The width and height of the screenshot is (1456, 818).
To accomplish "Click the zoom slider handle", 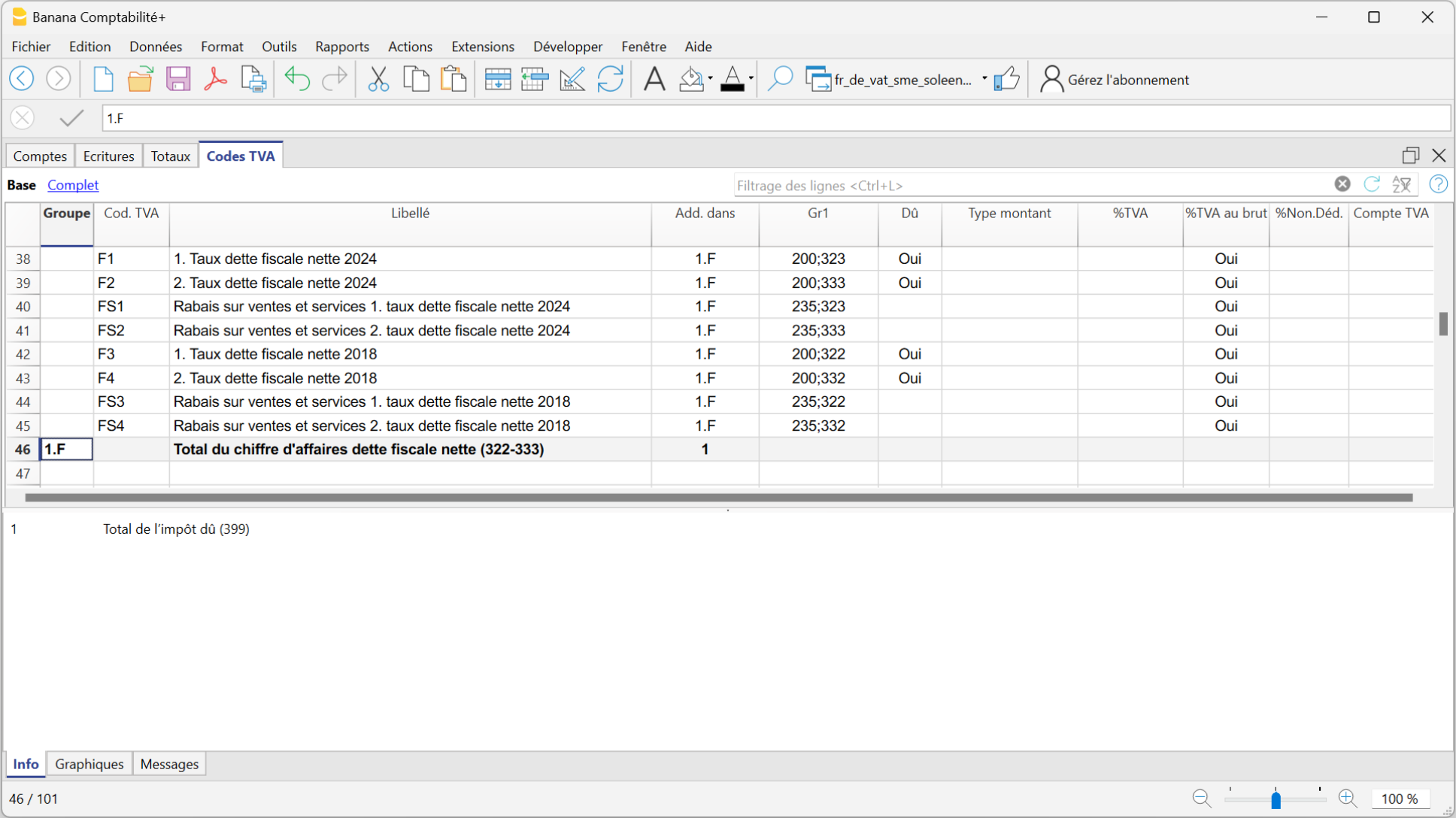I will (1276, 799).
